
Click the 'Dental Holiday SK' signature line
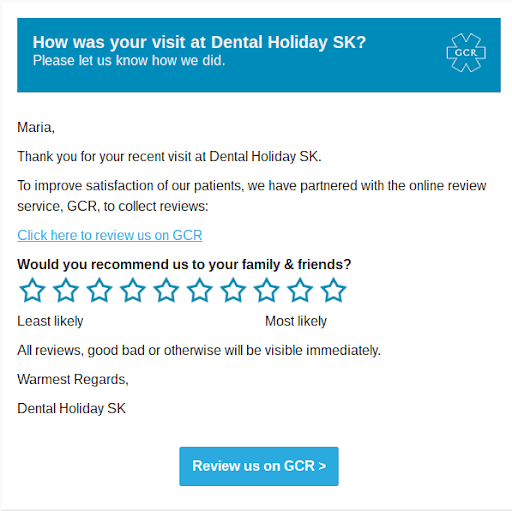point(71,408)
